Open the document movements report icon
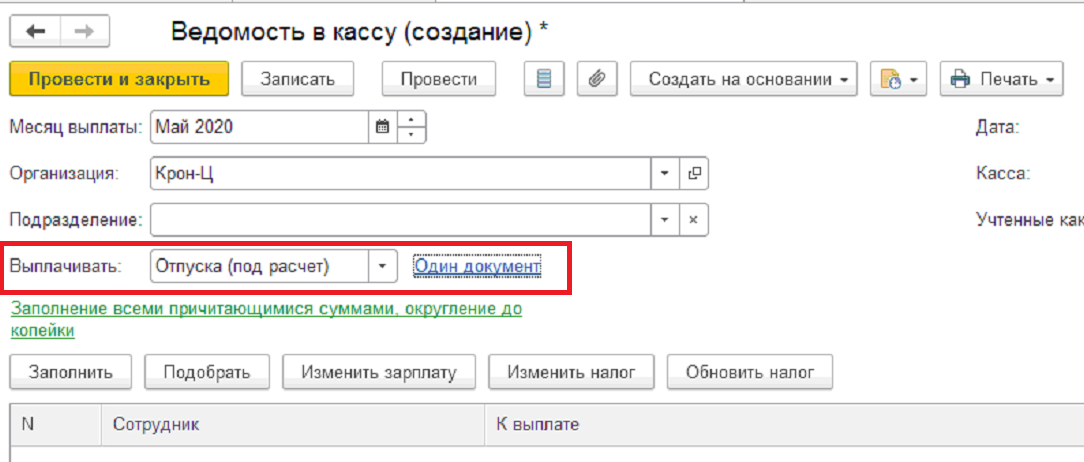The height and width of the screenshot is (462, 1084). tap(545, 79)
